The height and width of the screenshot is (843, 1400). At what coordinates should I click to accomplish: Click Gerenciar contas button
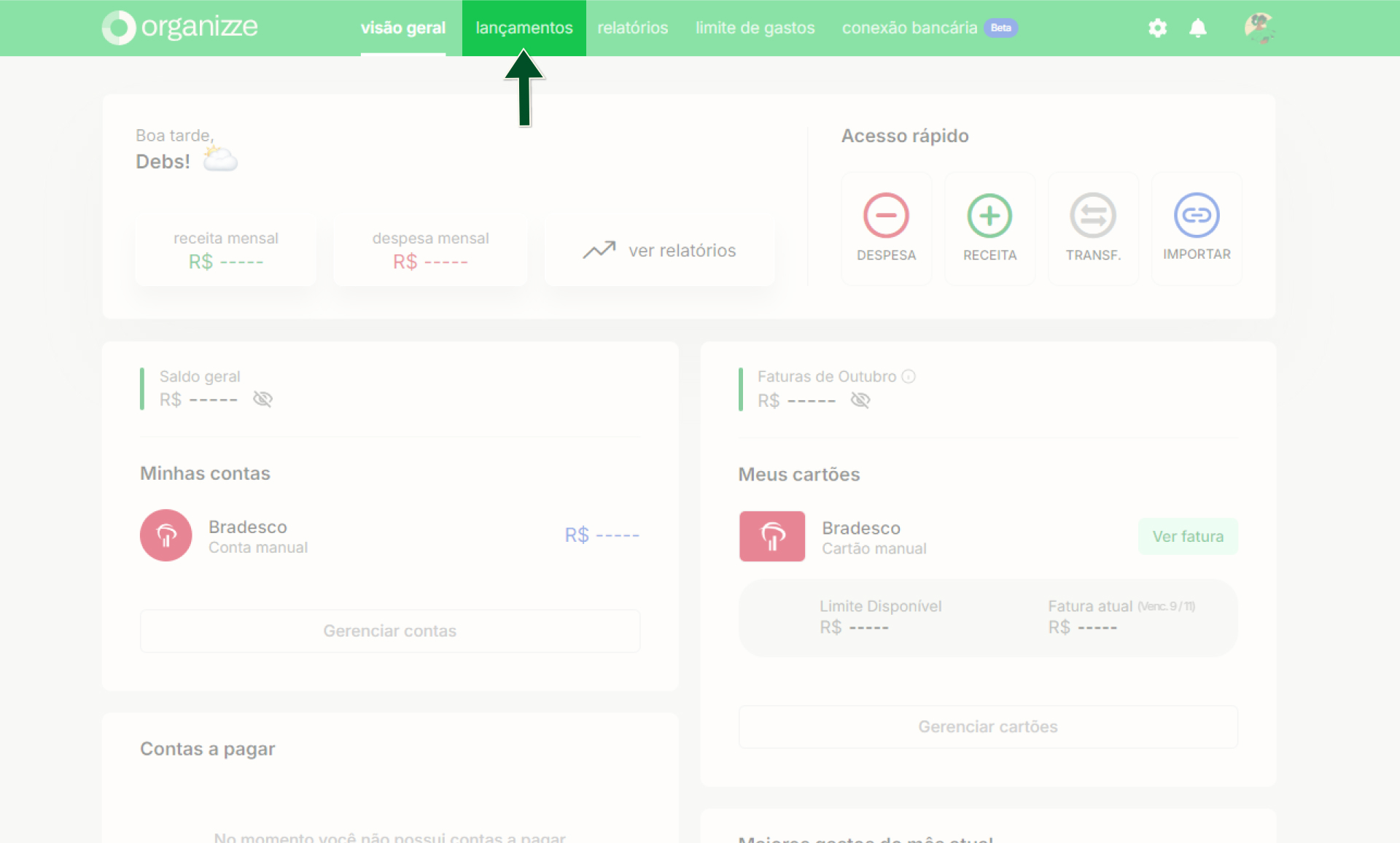390,631
